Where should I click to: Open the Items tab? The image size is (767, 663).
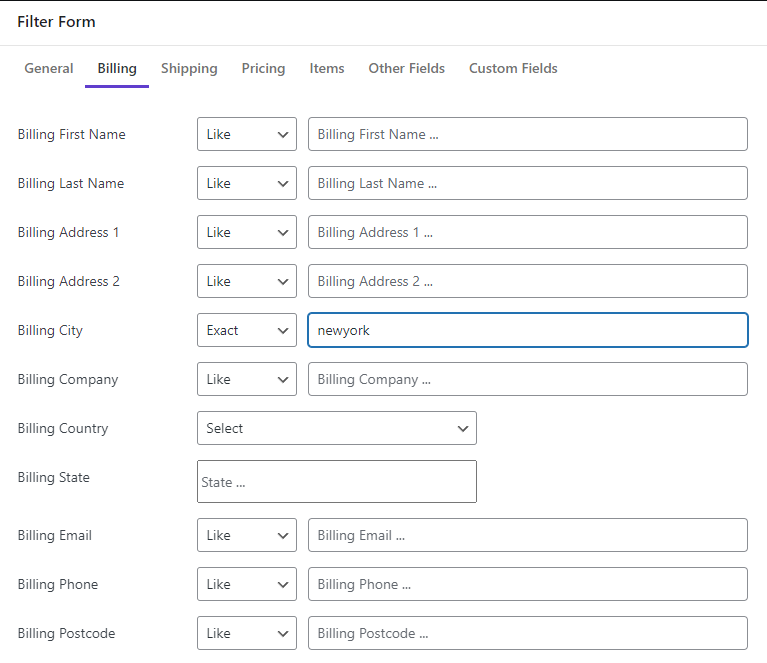pyautogui.click(x=327, y=69)
